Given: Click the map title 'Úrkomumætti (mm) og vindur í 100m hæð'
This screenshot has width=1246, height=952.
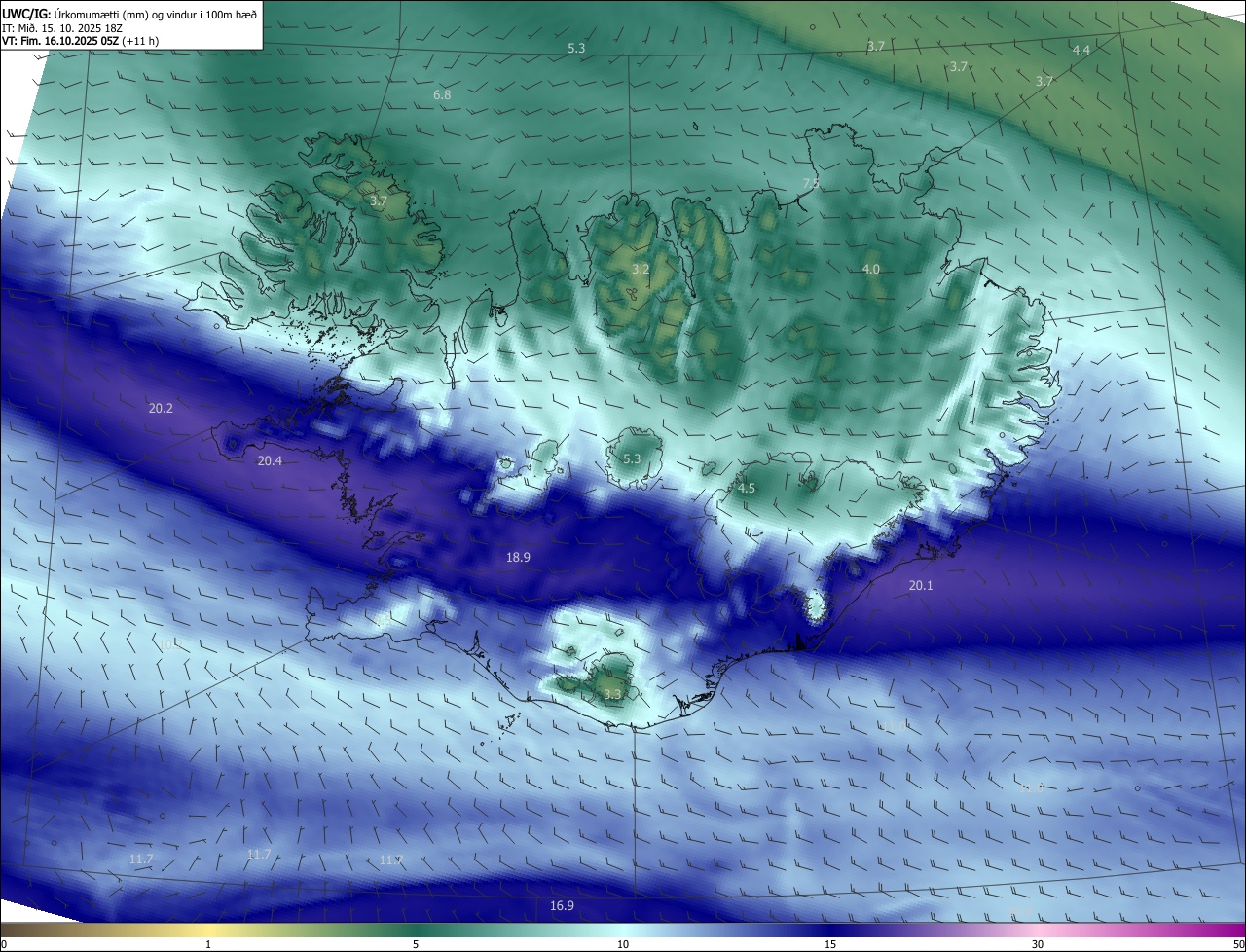Looking at the screenshot, I should click(x=157, y=14).
